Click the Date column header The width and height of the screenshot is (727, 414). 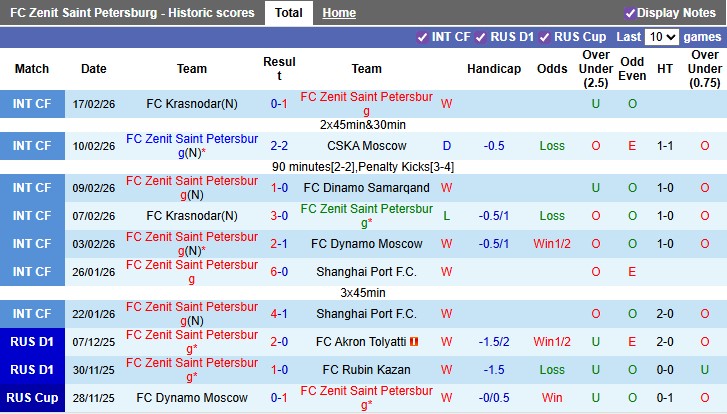coord(94,69)
